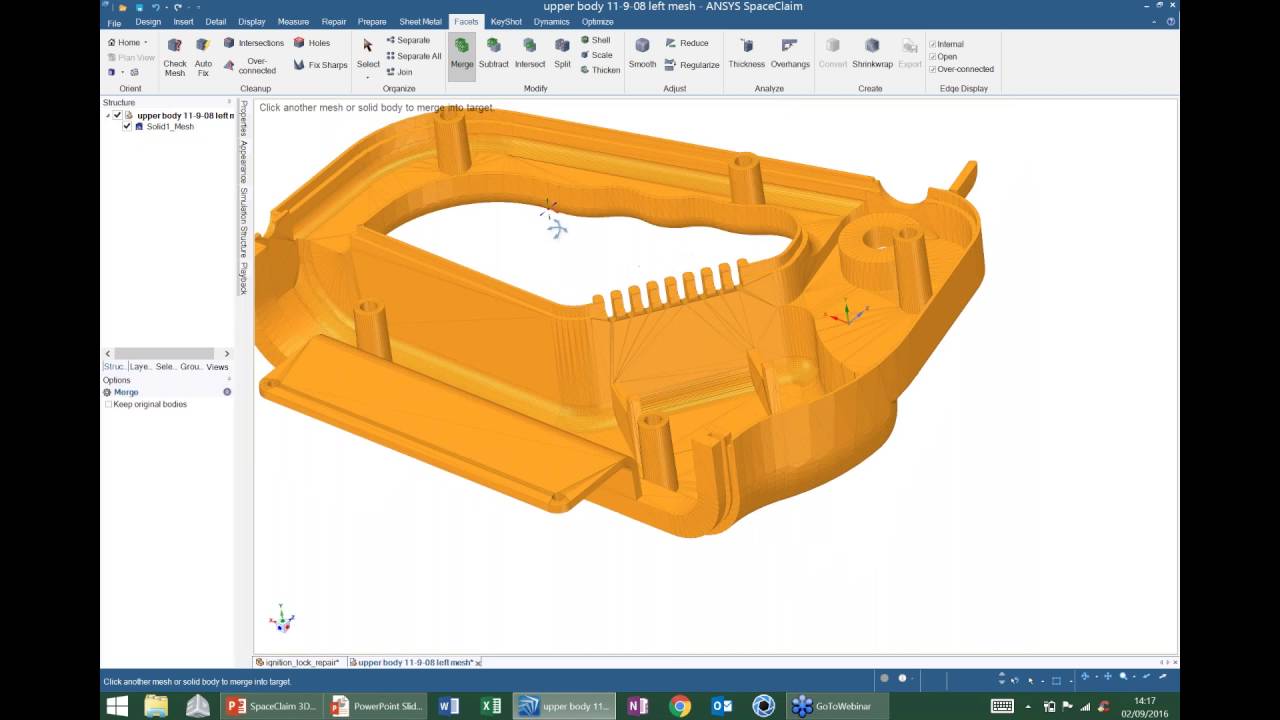Image resolution: width=1280 pixels, height=720 pixels.
Task: Select Solid1_Mesh in the Structure tree
Action: [x=170, y=127]
